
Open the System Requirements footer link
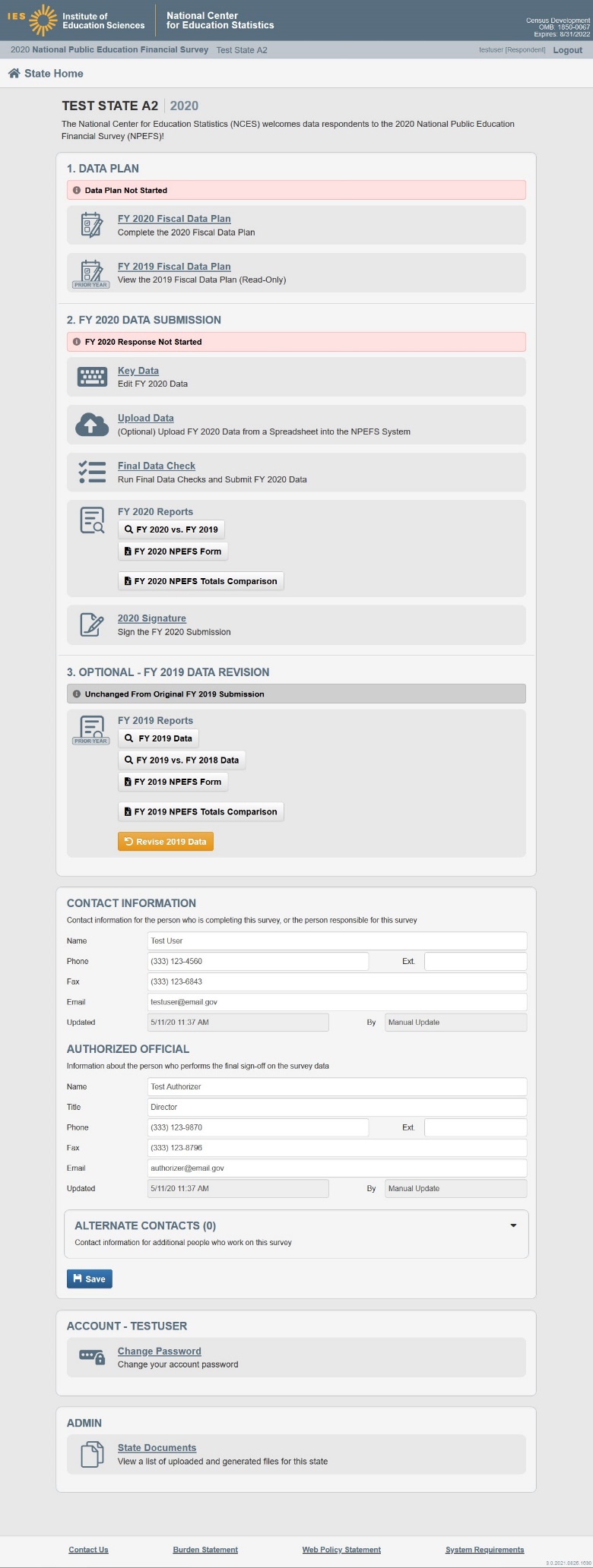tap(484, 1550)
